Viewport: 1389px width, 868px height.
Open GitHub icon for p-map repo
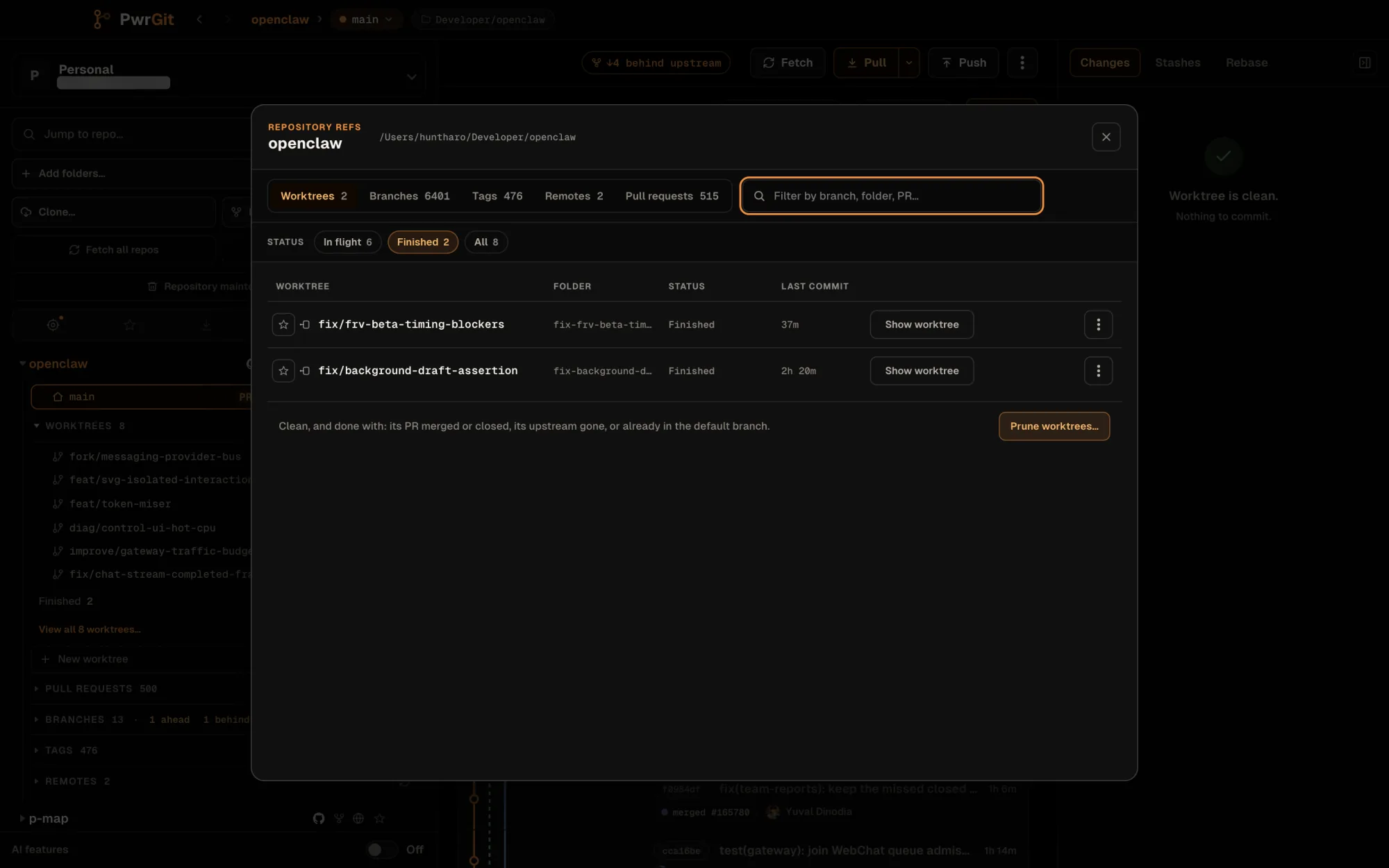coord(319,818)
